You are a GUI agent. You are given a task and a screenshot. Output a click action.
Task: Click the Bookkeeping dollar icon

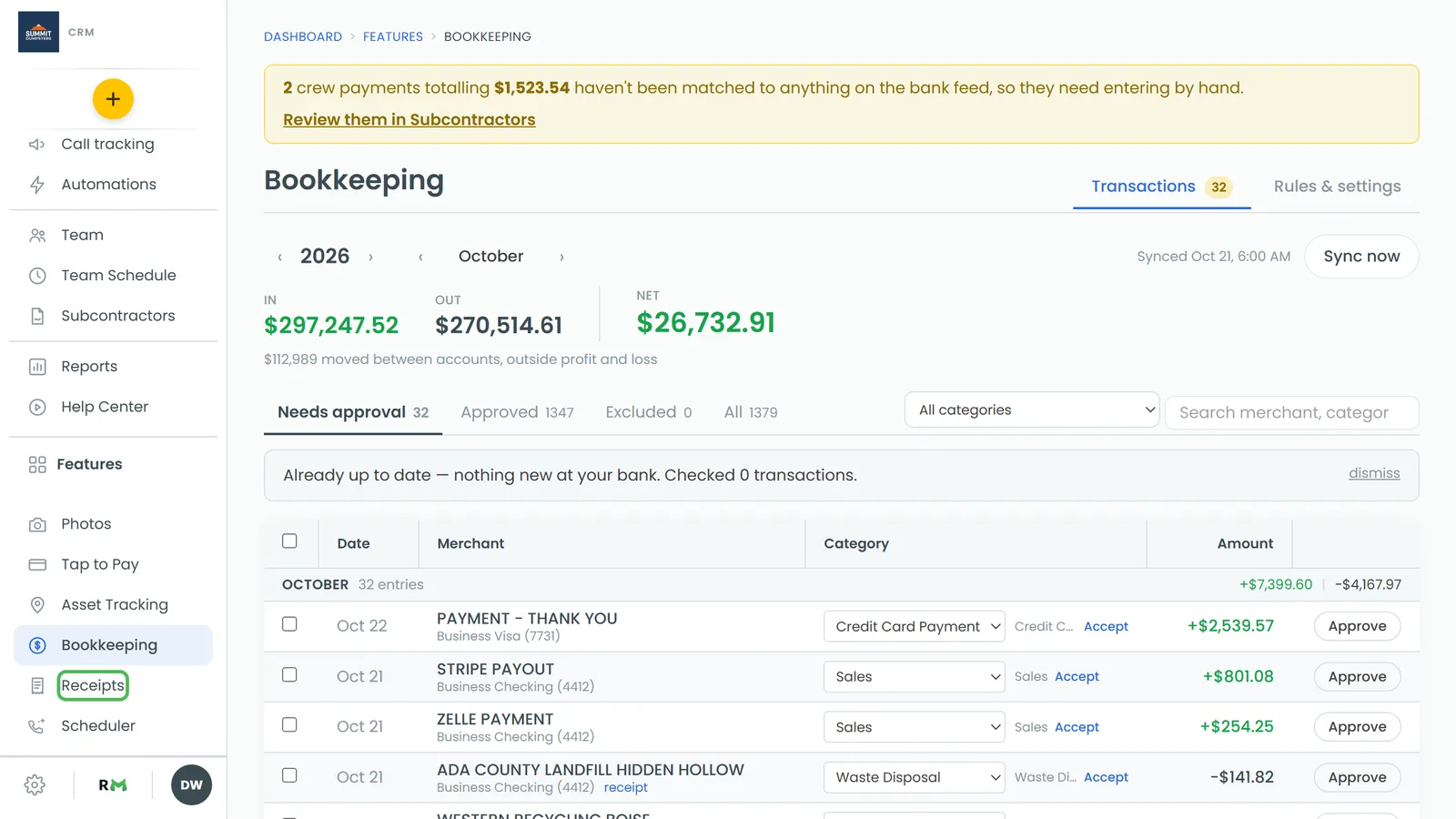[x=37, y=645]
